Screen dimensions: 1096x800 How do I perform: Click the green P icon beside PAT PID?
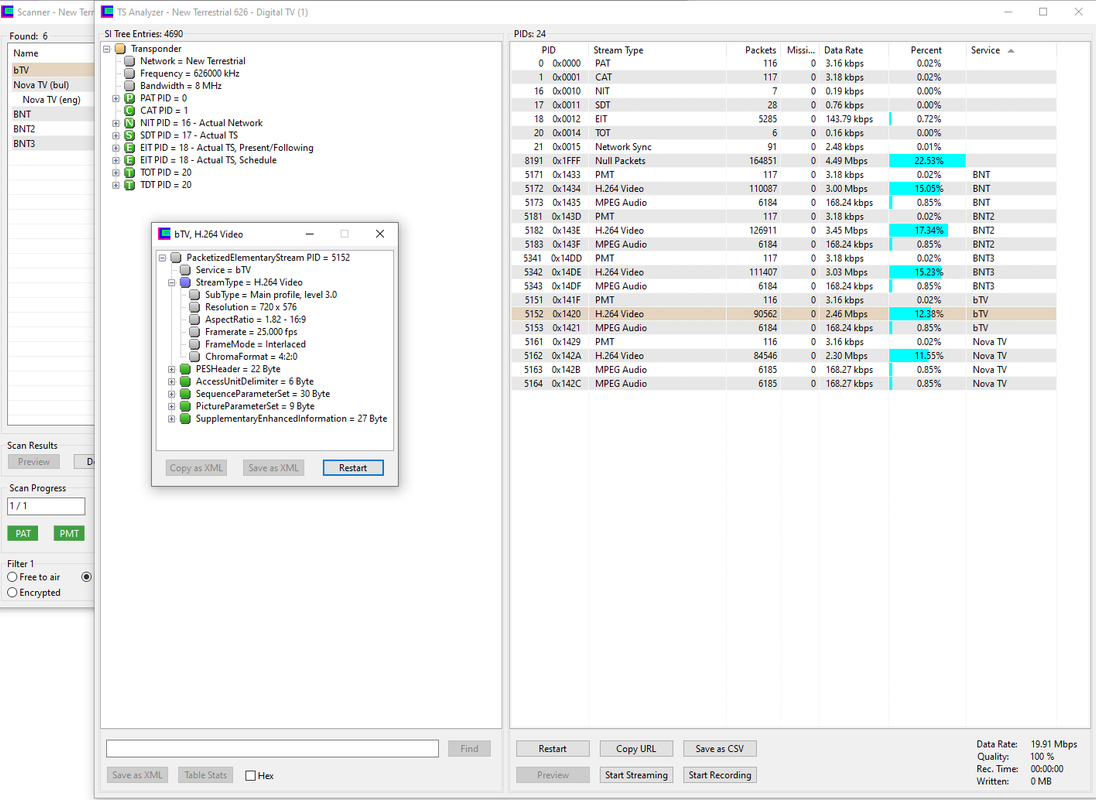tap(129, 99)
